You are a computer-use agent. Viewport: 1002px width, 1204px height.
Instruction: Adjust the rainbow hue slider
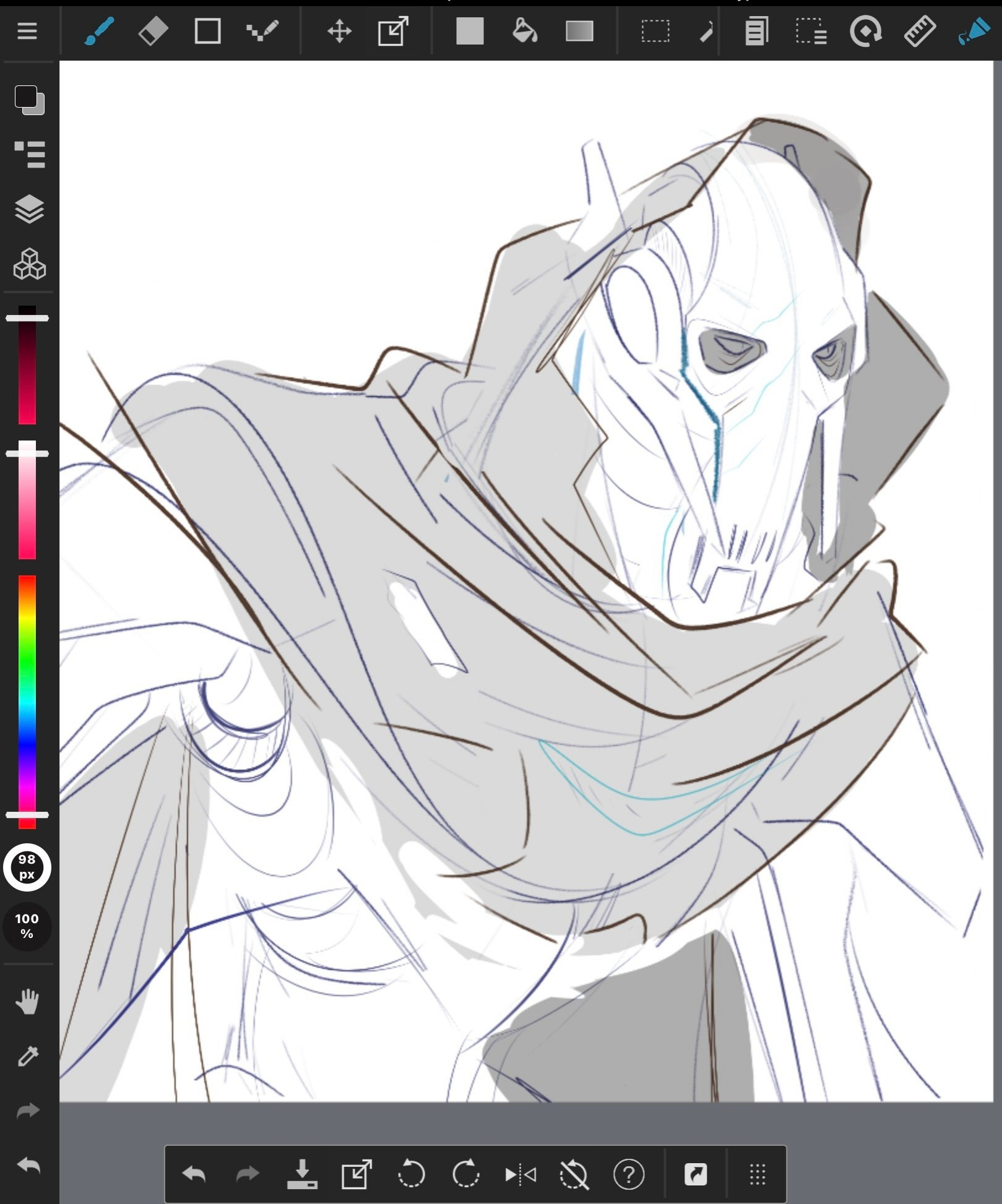(27, 702)
